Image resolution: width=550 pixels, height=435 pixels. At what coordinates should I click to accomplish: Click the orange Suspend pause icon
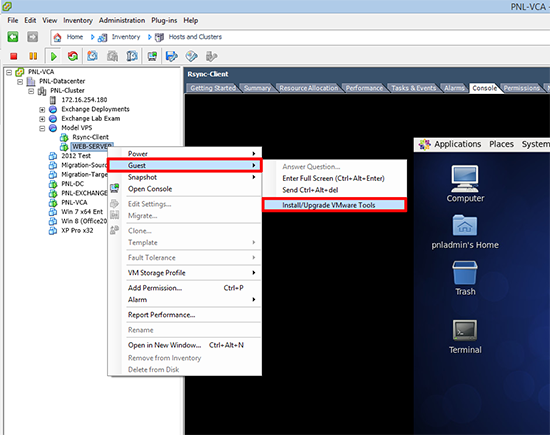pos(33,56)
